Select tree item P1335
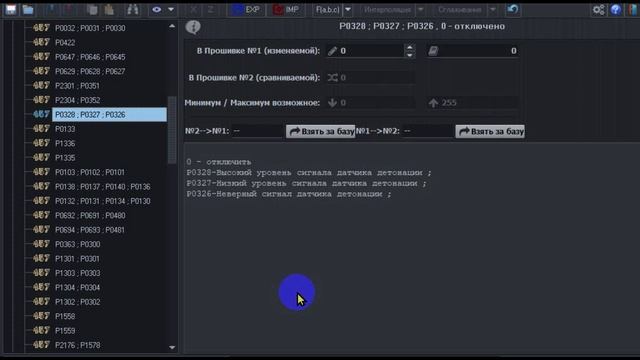 click(x=65, y=158)
